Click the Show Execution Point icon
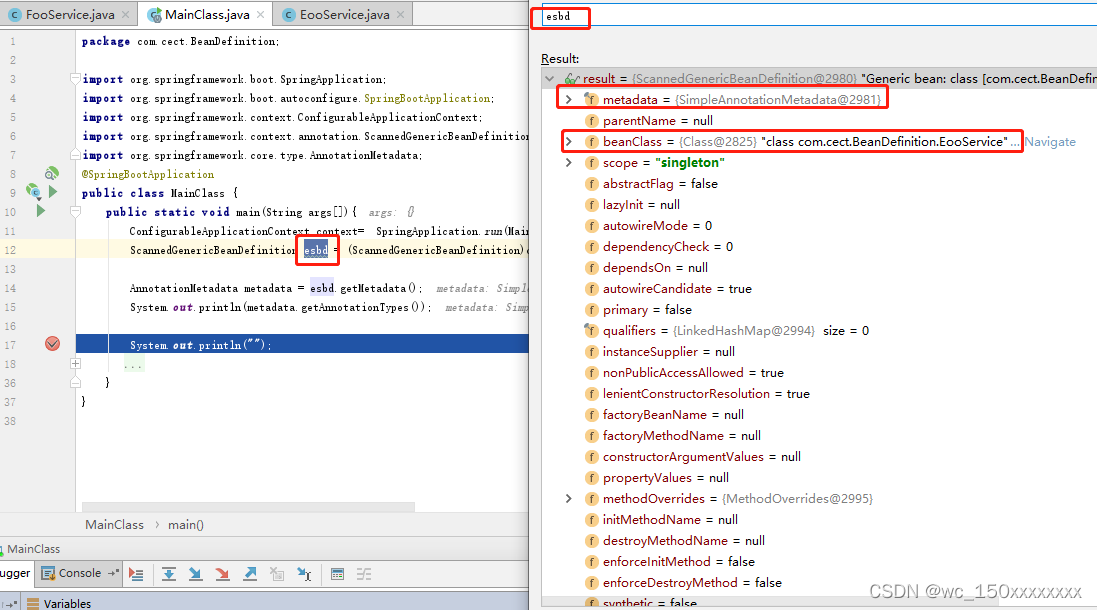 pos(137,574)
